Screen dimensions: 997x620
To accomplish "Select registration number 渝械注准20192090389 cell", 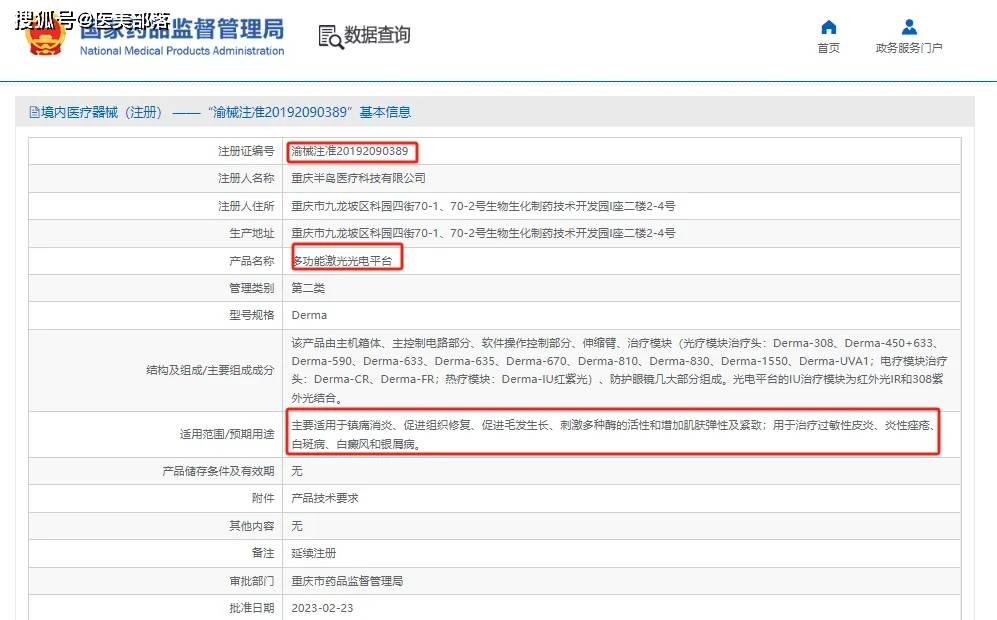I will click(x=350, y=151).
